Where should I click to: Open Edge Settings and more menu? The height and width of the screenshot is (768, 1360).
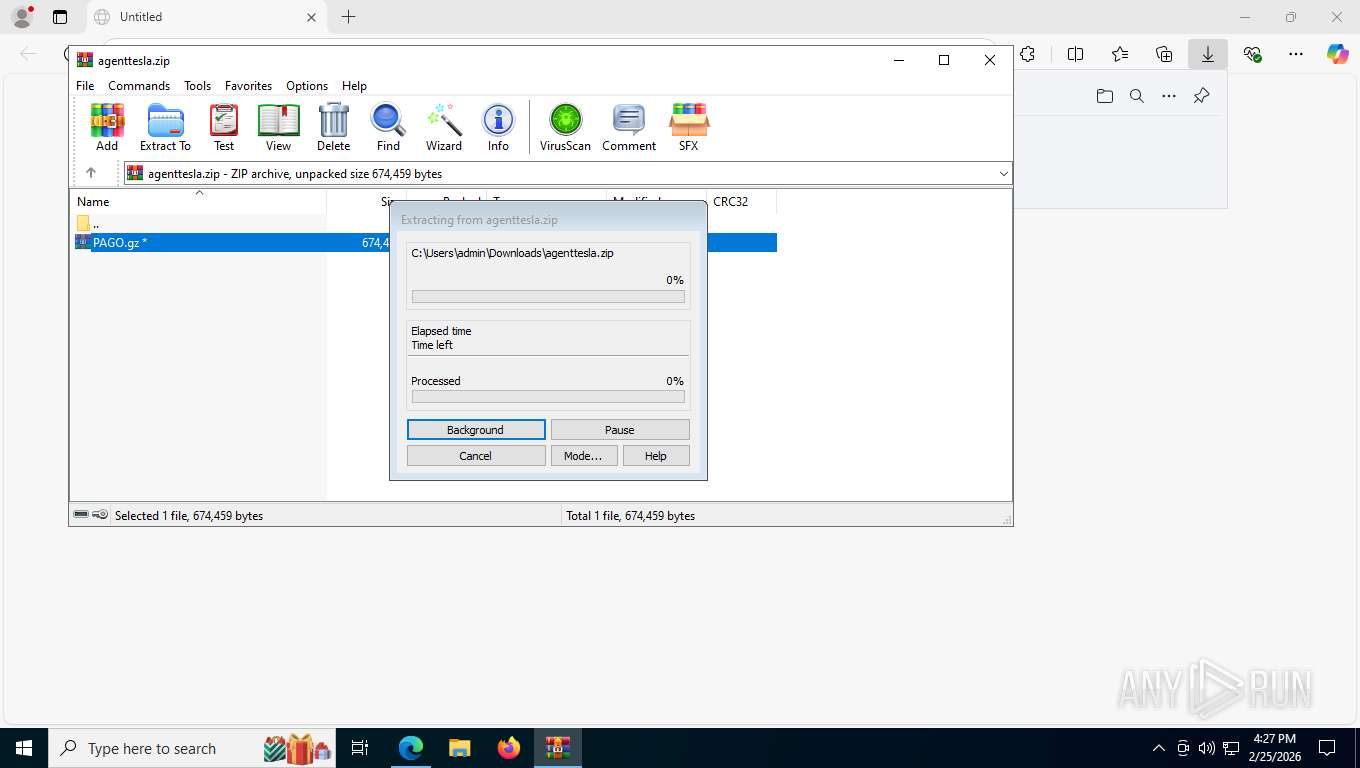point(1296,54)
